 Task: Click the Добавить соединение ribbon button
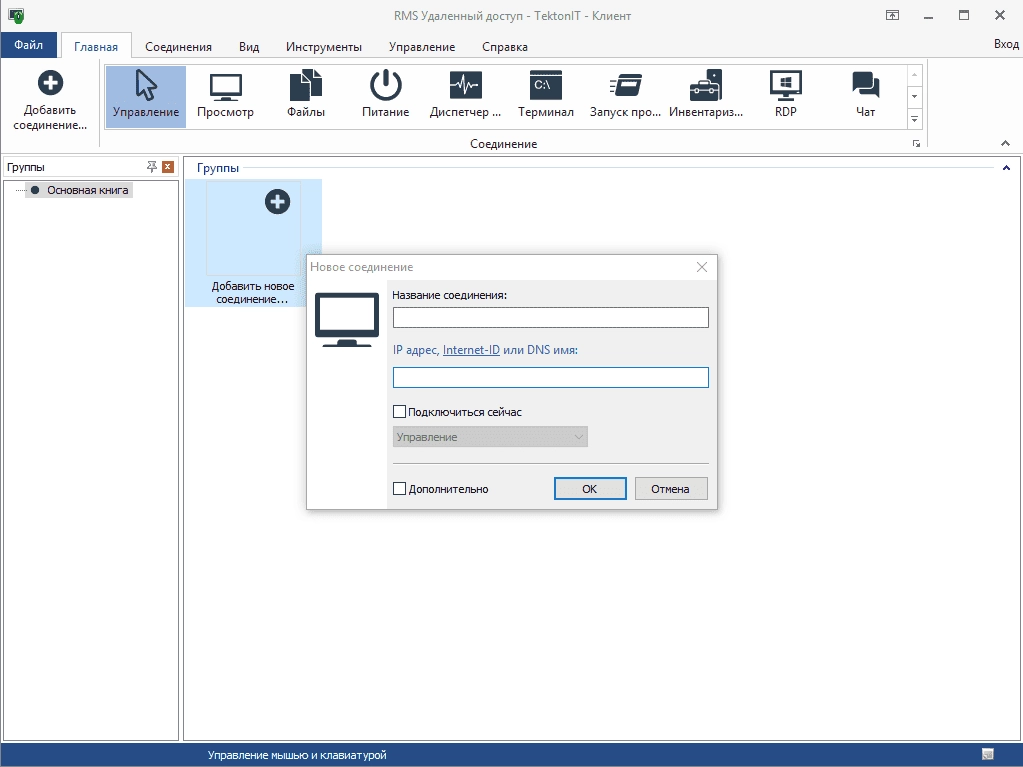click(50, 100)
